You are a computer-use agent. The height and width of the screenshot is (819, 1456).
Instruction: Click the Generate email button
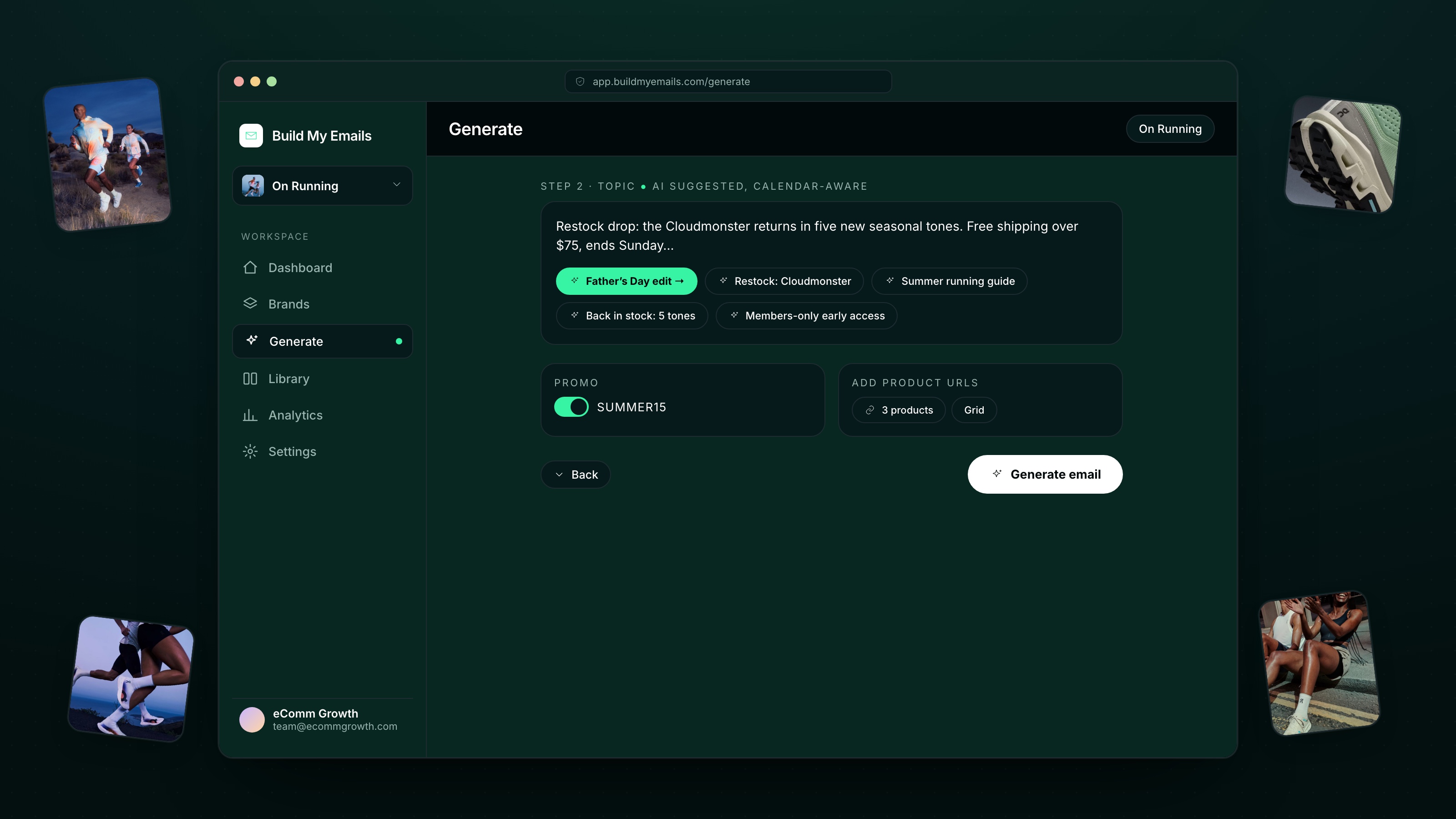tap(1045, 474)
